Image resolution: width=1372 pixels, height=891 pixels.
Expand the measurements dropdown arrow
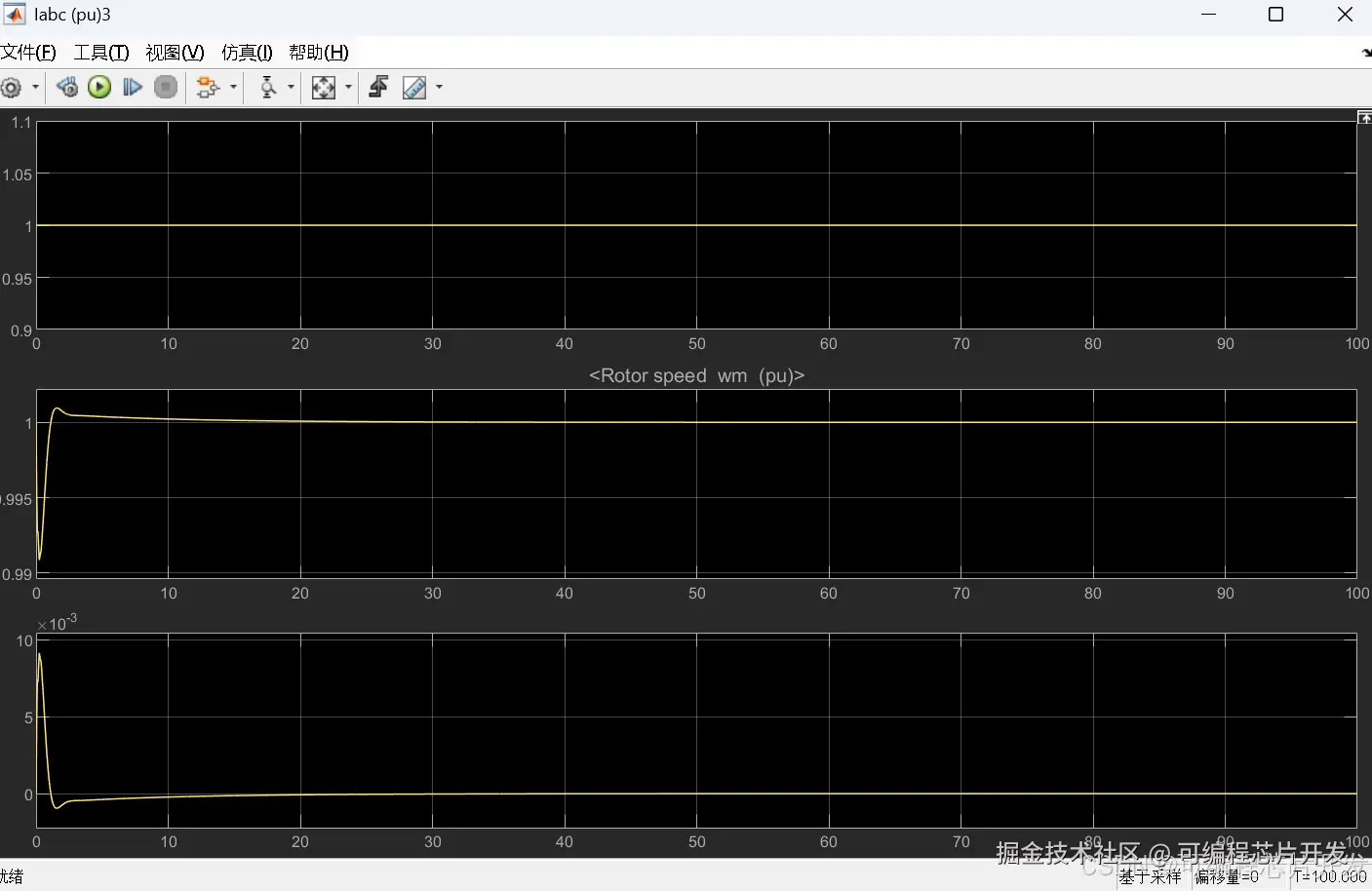click(x=439, y=88)
